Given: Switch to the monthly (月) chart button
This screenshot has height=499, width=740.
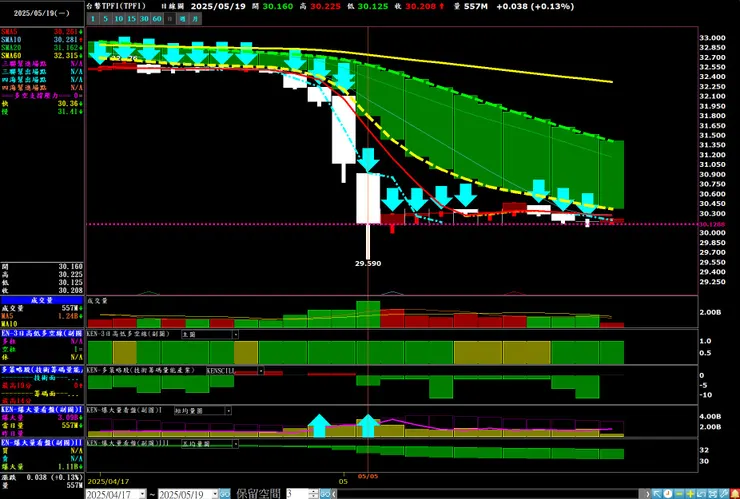Looking at the screenshot, I should (195, 19).
